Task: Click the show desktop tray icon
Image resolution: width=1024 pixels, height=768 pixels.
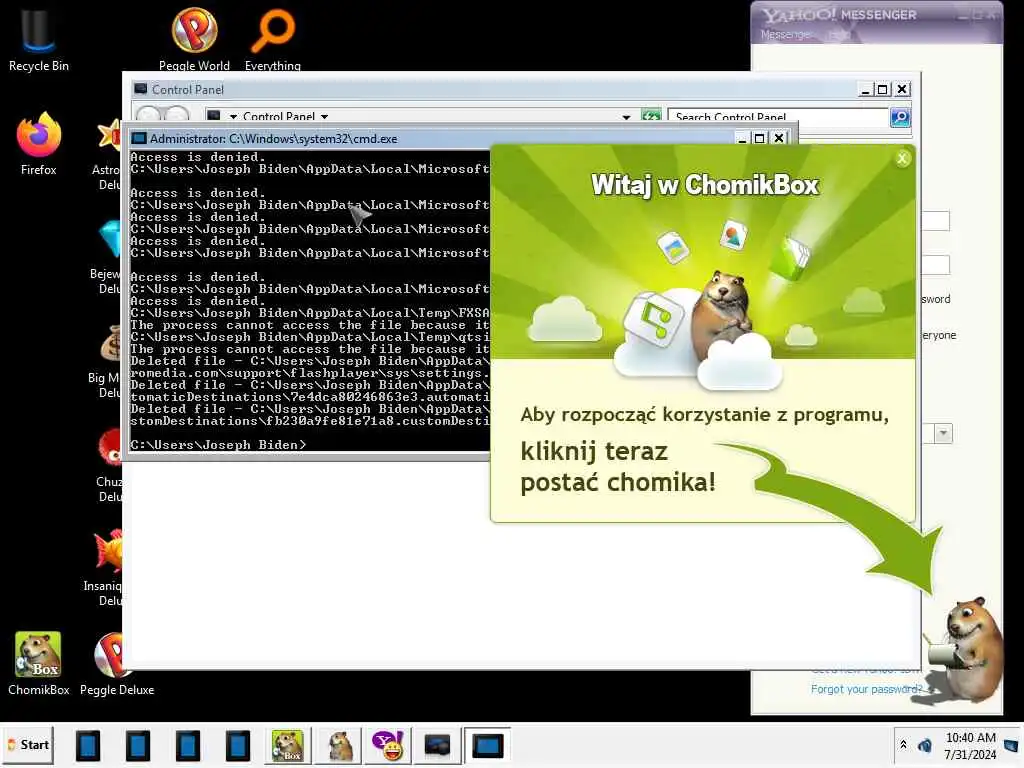Action: coord(1011,745)
